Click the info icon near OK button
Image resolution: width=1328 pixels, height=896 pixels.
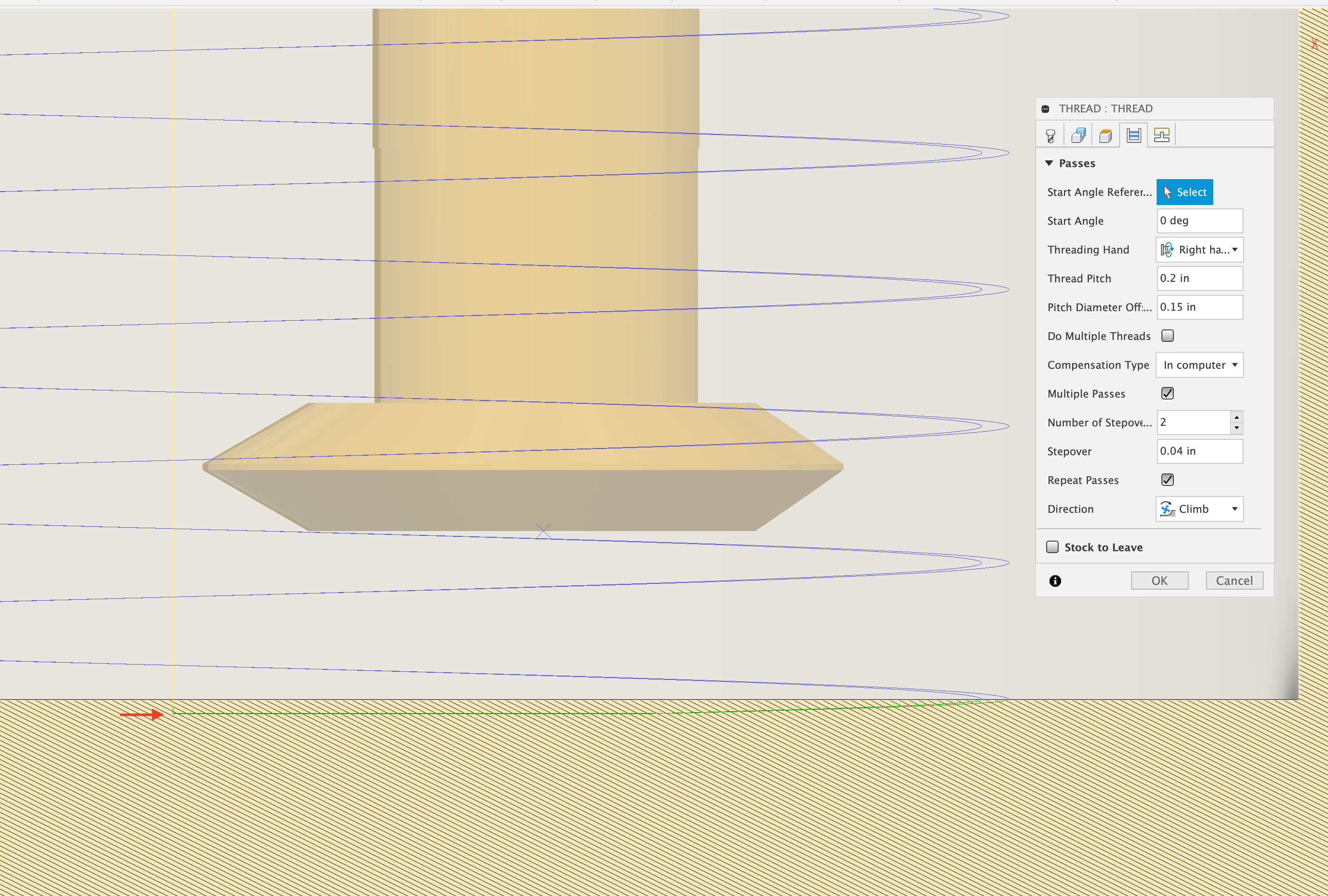(x=1054, y=581)
